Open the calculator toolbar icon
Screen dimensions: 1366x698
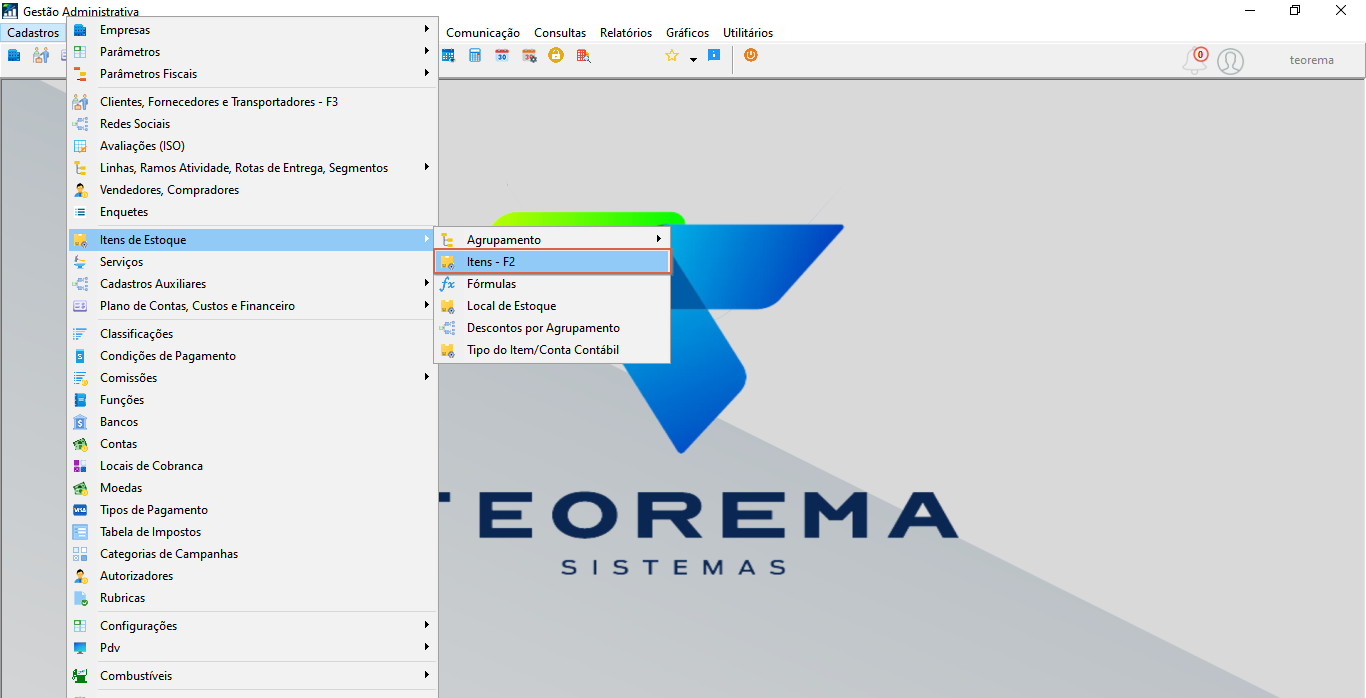coord(475,56)
